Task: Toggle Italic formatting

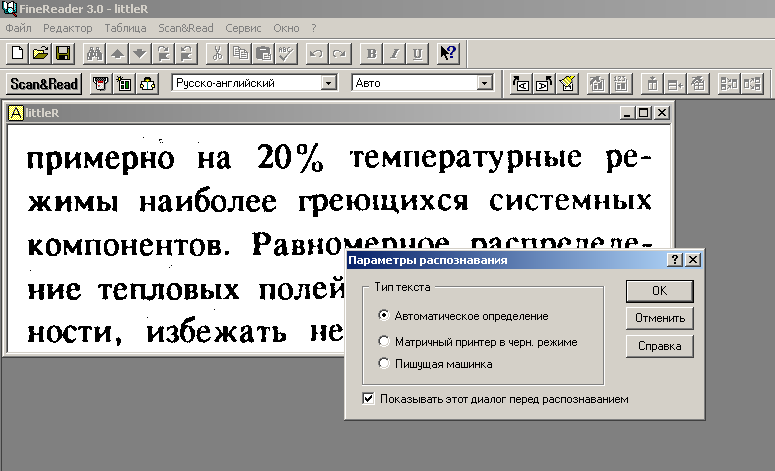Action: click(394, 53)
